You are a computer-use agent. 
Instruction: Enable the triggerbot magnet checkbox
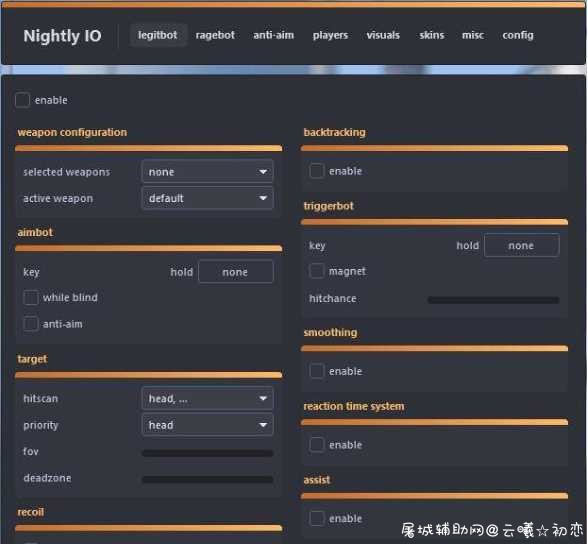click(x=316, y=271)
